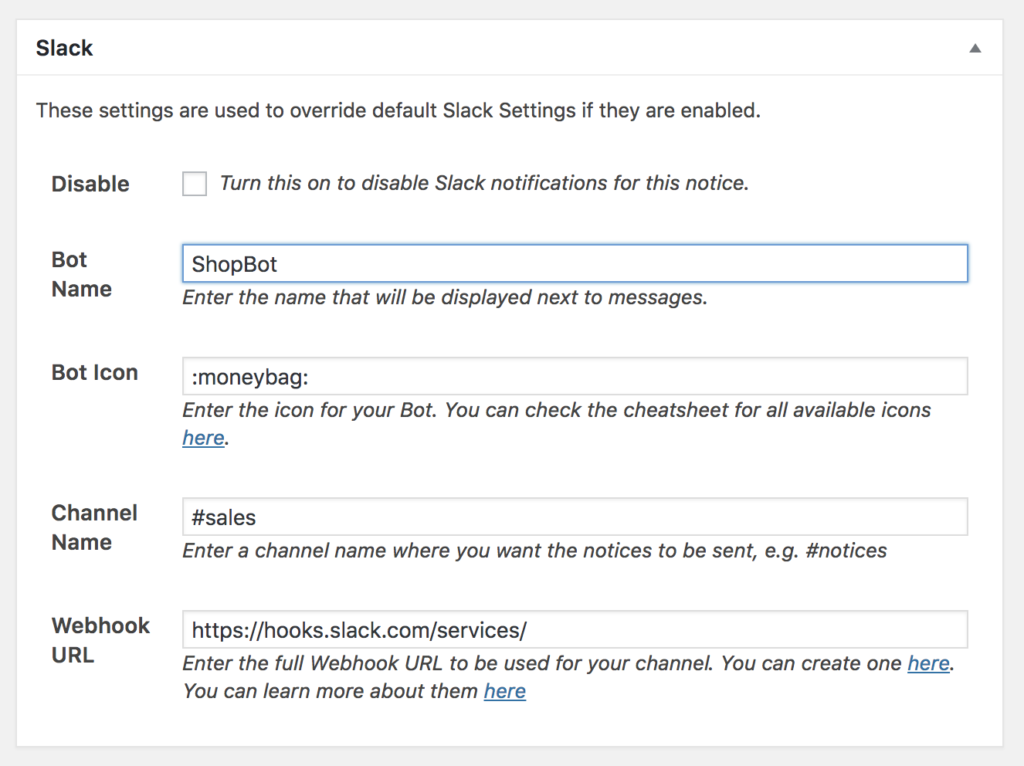The image size is (1024, 766).
Task: Open the icon cheatsheet 'here' link
Action: pos(203,438)
